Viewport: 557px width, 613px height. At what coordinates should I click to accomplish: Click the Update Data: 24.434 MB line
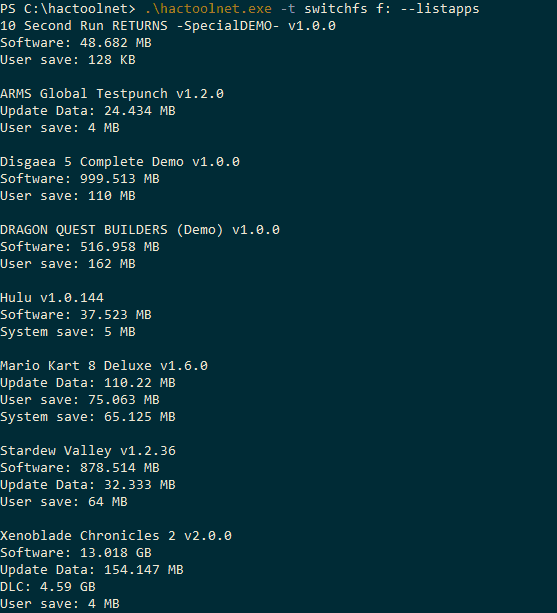click(88, 111)
